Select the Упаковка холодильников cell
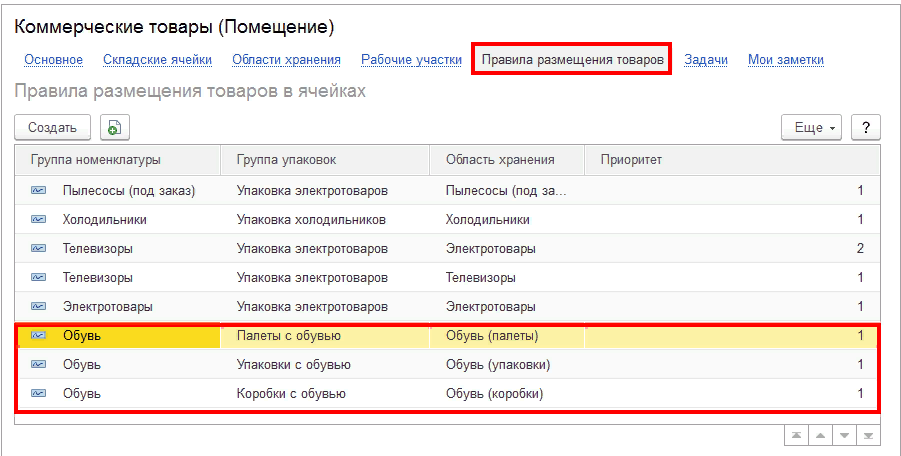 [311, 219]
